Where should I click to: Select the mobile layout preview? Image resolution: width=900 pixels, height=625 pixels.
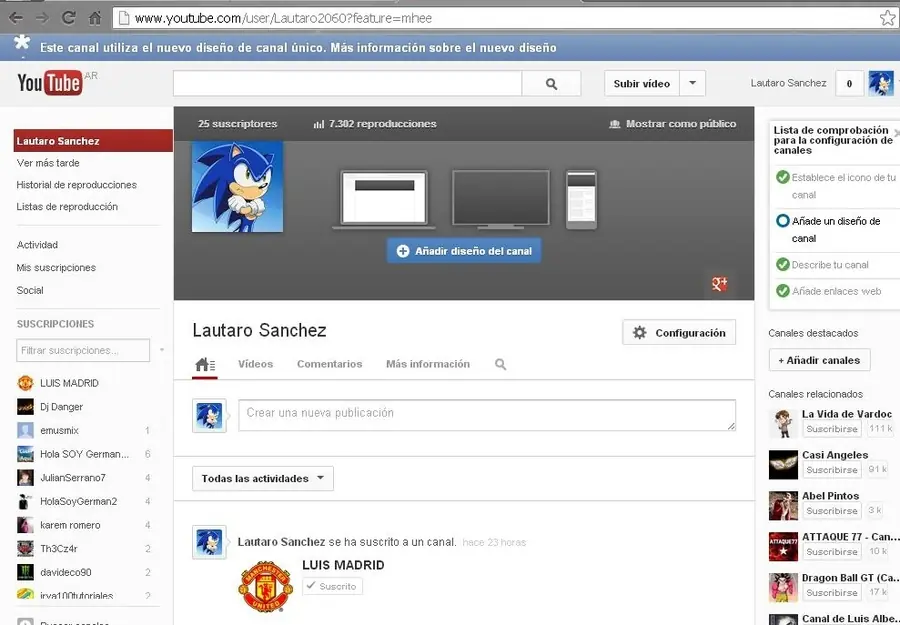click(581, 199)
